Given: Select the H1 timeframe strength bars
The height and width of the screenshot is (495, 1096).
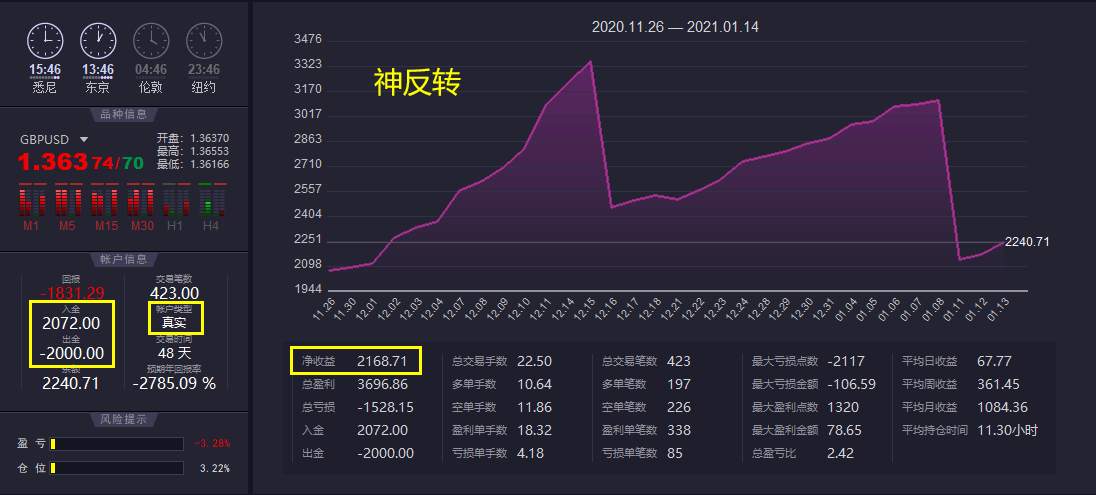Looking at the screenshot, I should (x=175, y=201).
